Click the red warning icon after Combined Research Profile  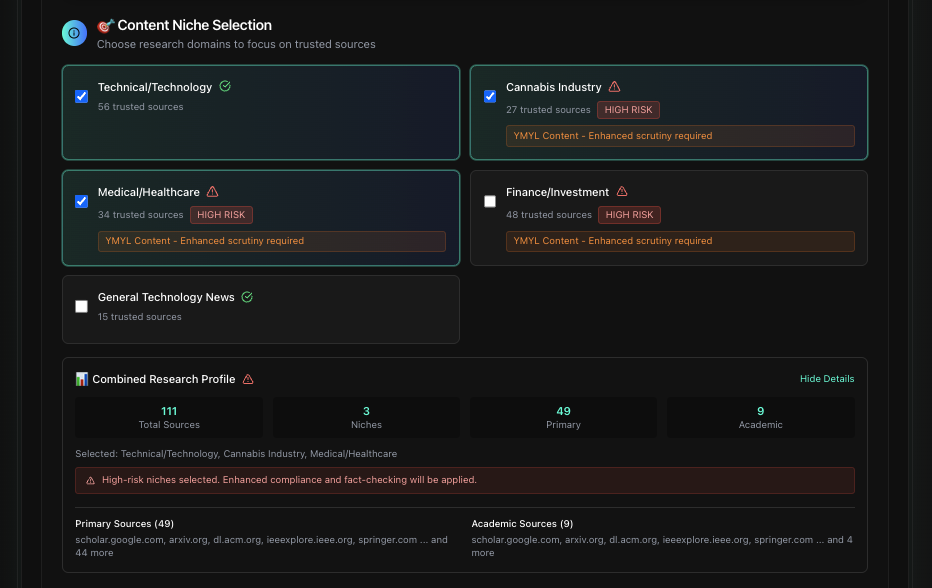249,379
